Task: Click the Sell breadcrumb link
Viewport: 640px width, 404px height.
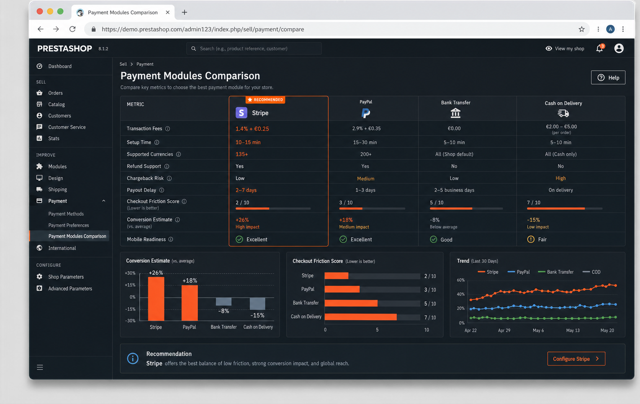Action: point(123,64)
